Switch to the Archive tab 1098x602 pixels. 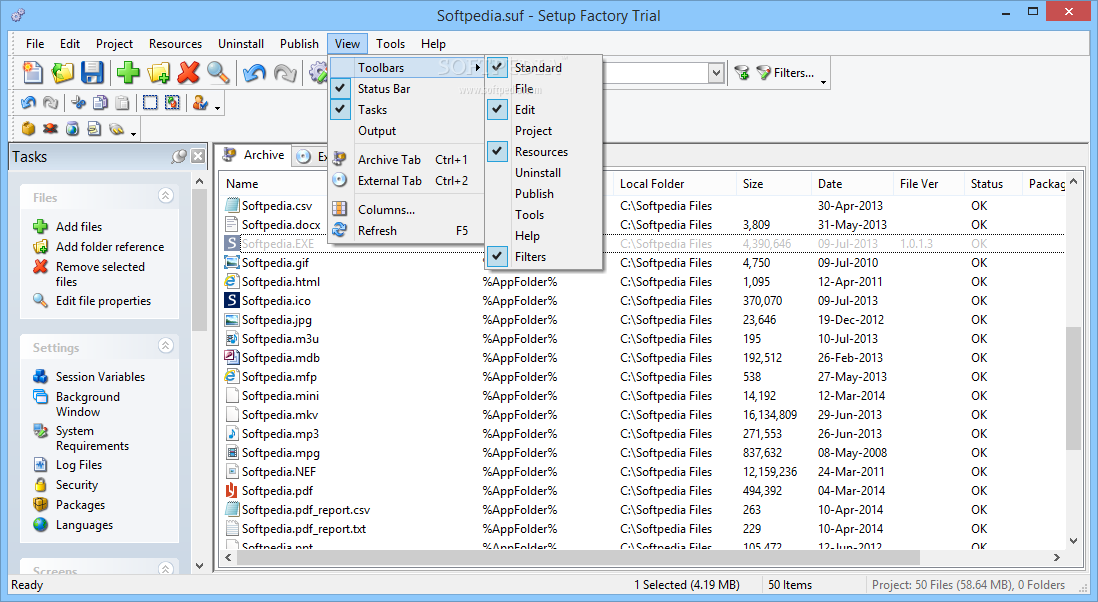(x=253, y=155)
